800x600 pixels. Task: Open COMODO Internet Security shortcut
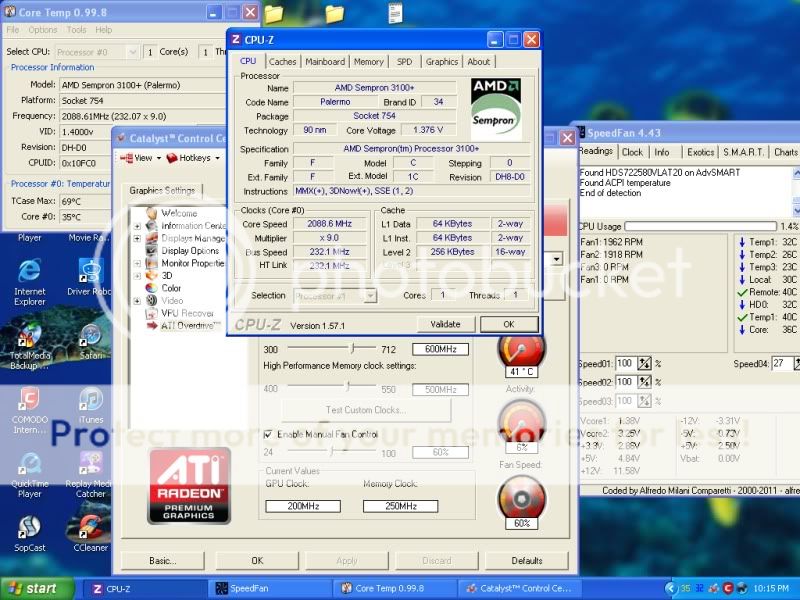click(29, 400)
